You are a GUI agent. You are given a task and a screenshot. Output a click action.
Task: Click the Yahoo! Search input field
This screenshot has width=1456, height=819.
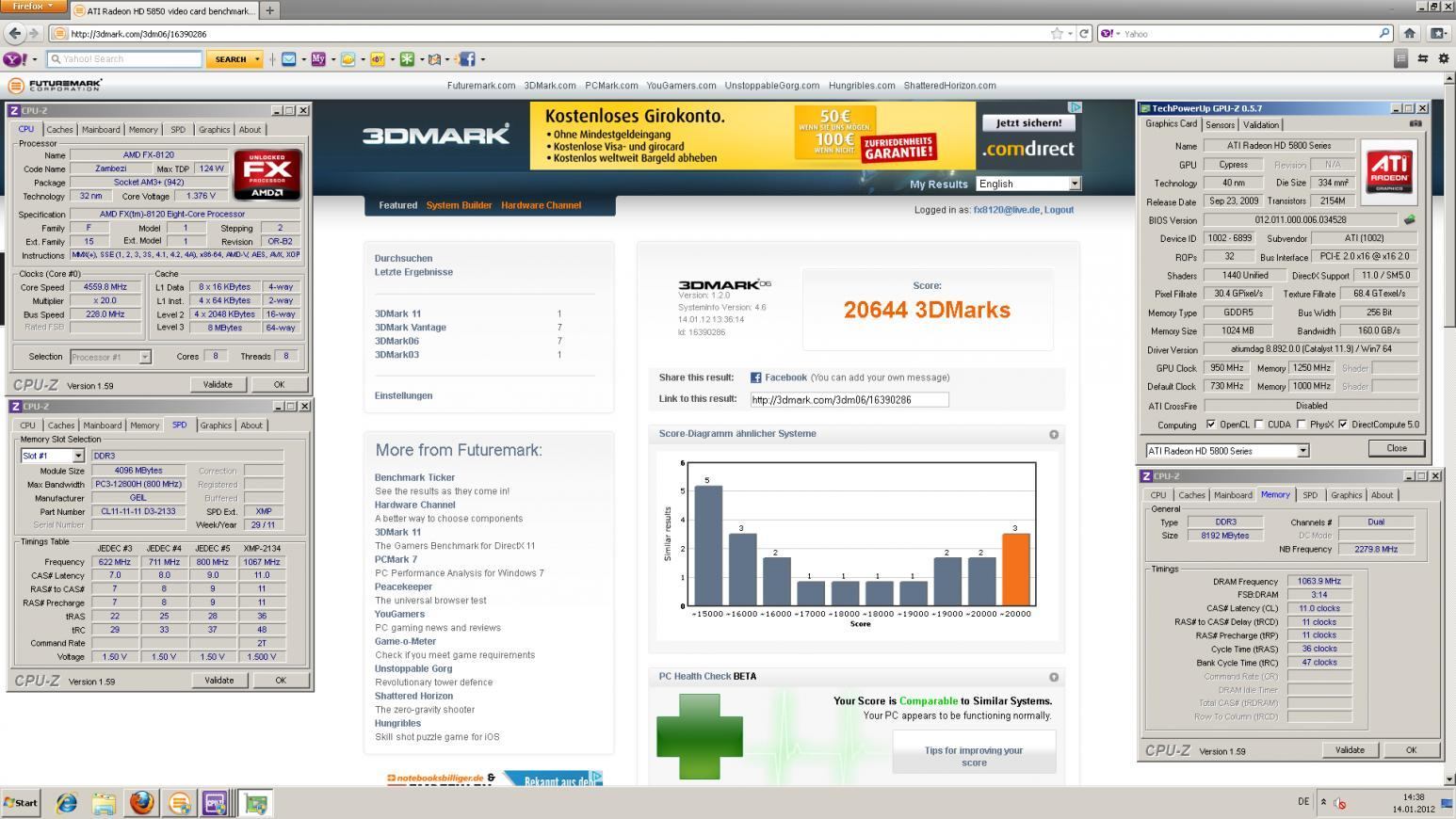click(124, 59)
